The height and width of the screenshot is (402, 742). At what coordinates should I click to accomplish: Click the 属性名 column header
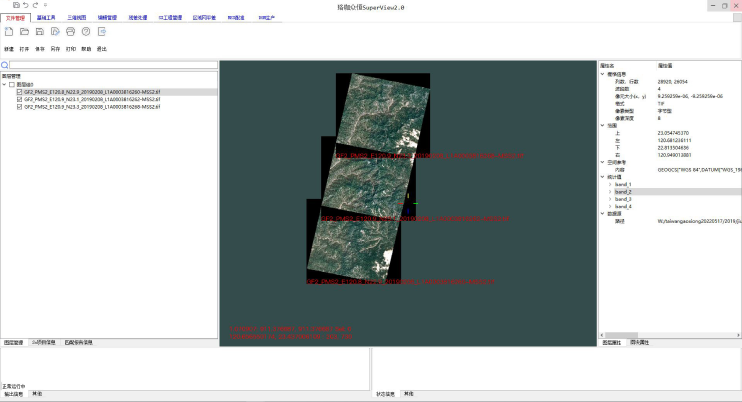point(607,66)
